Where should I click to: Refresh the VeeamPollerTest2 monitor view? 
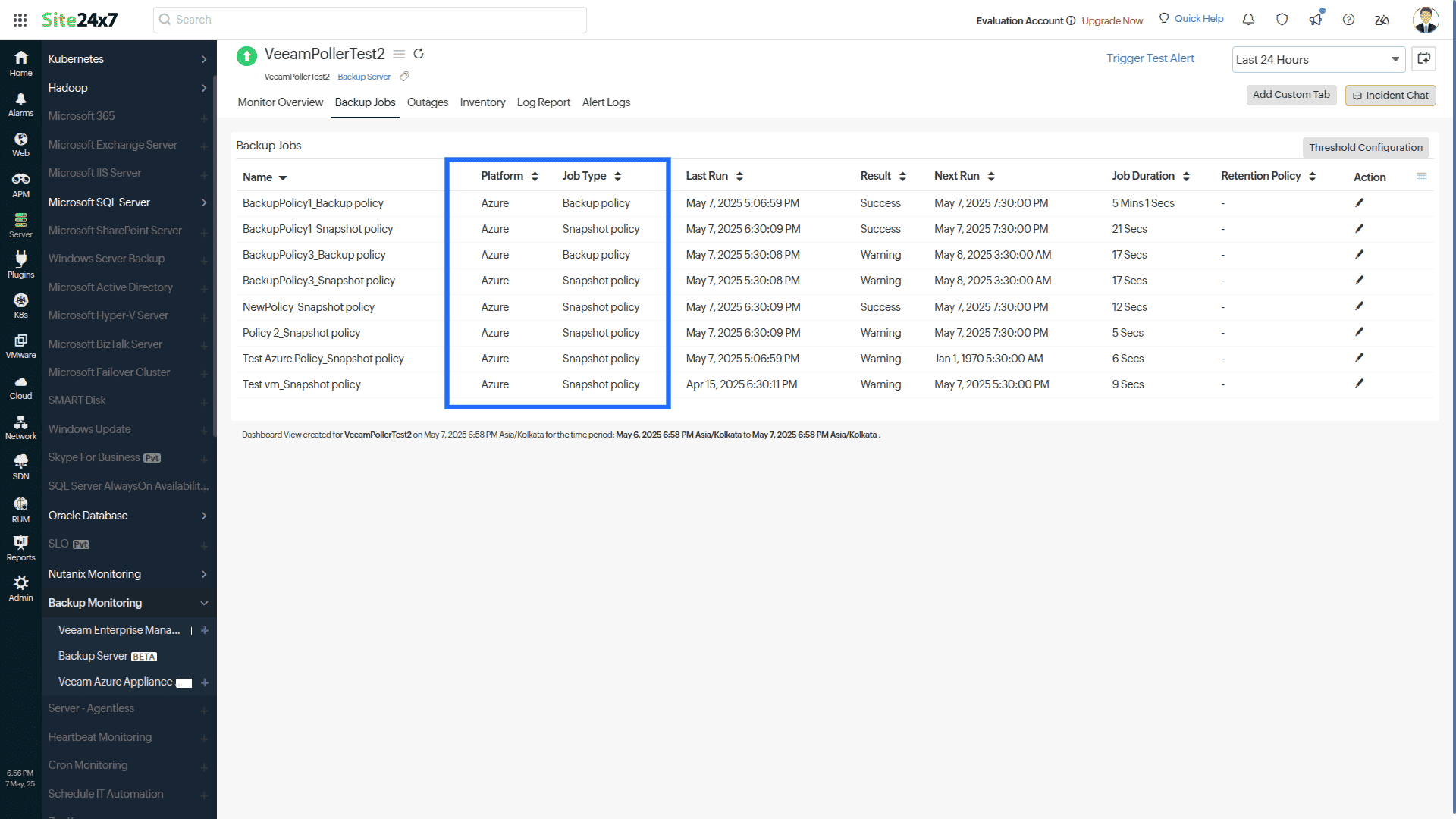click(x=419, y=54)
